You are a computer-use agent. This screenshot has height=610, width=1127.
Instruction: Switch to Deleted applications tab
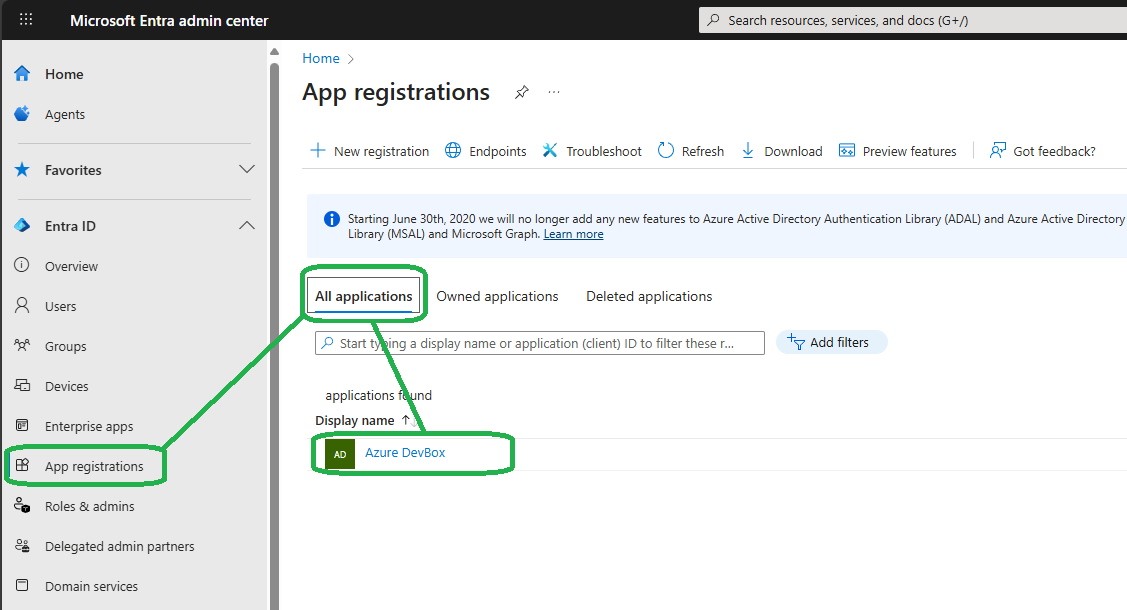(649, 296)
